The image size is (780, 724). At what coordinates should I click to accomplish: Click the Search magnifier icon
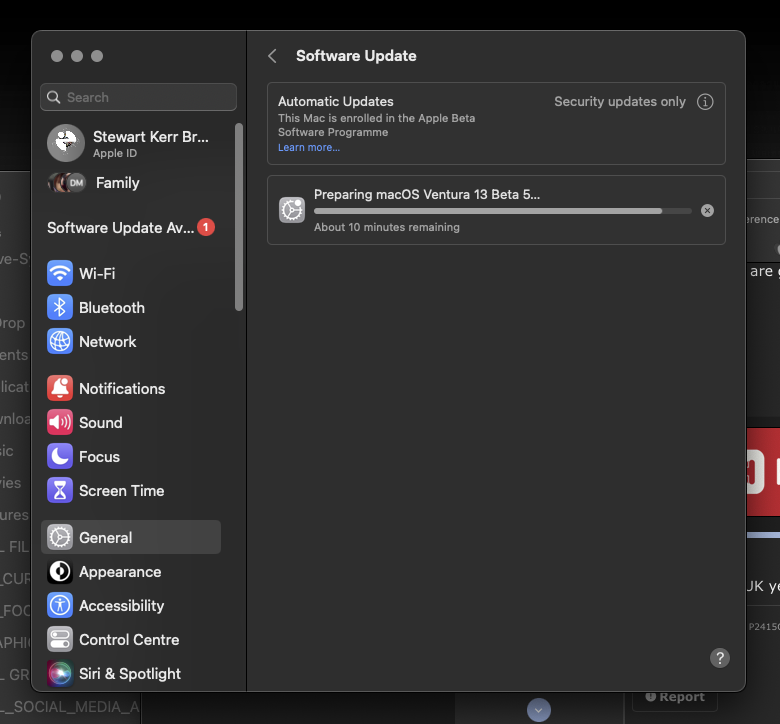[54, 97]
